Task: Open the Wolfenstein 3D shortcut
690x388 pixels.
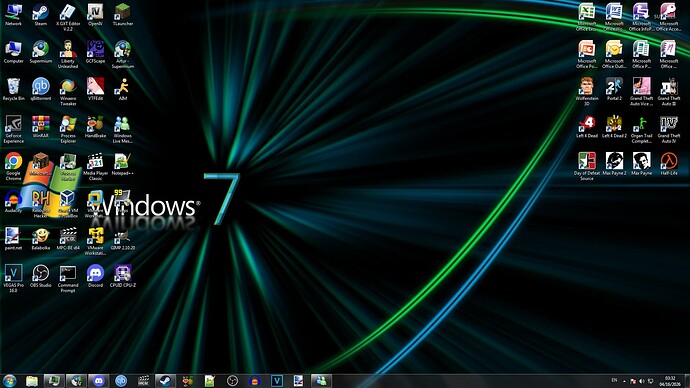Action: (x=587, y=92)
